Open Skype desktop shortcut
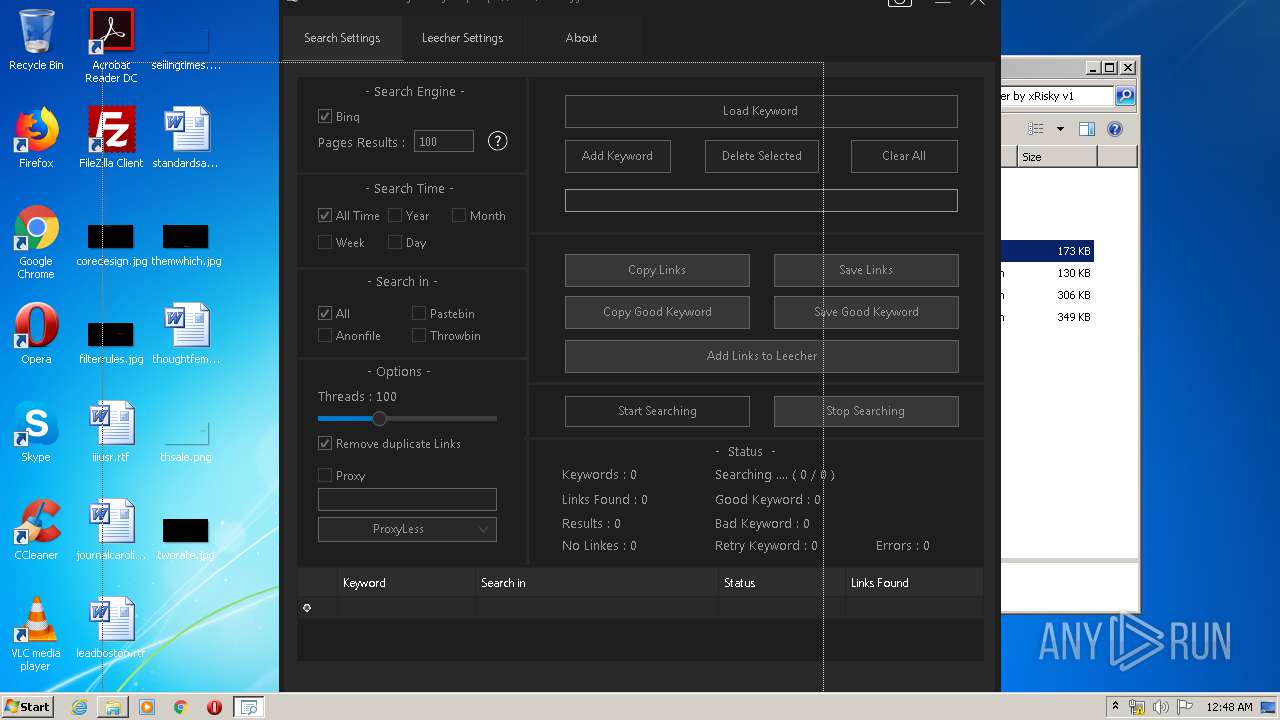The width and height of the screenshot is (1280, 720). click(36, 432)
